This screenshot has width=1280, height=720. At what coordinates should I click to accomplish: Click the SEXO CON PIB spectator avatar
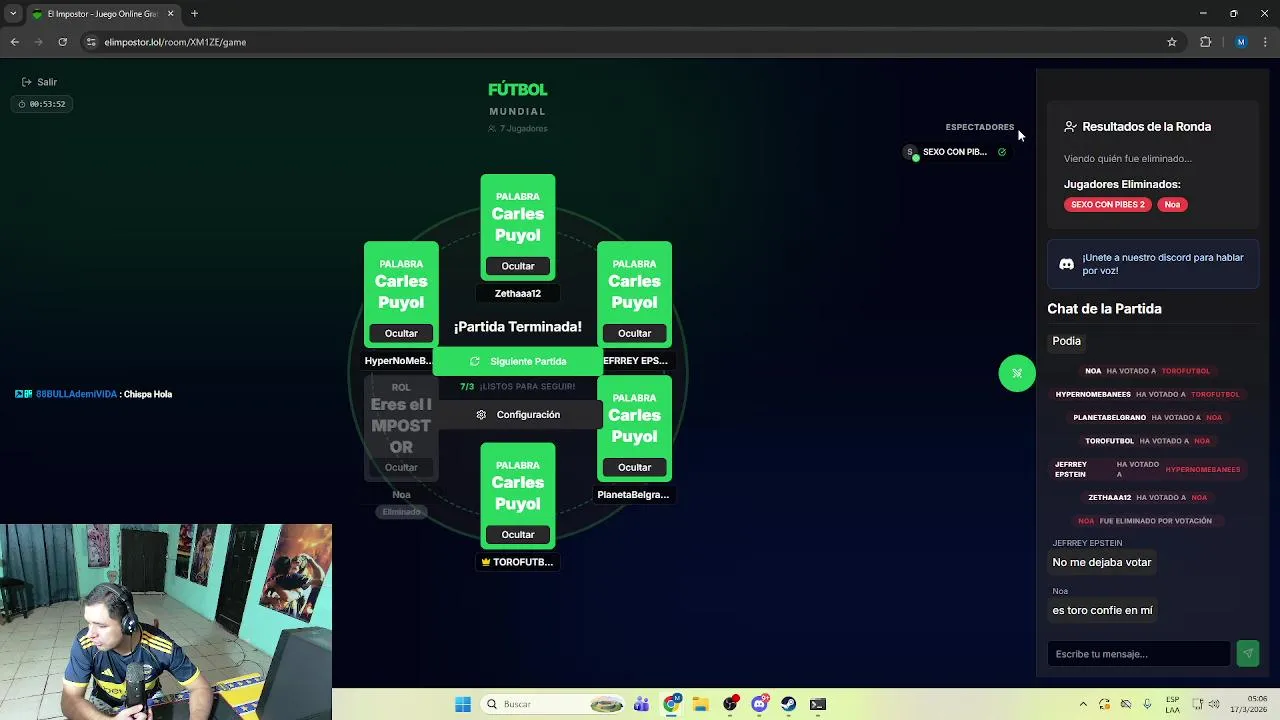910,152
